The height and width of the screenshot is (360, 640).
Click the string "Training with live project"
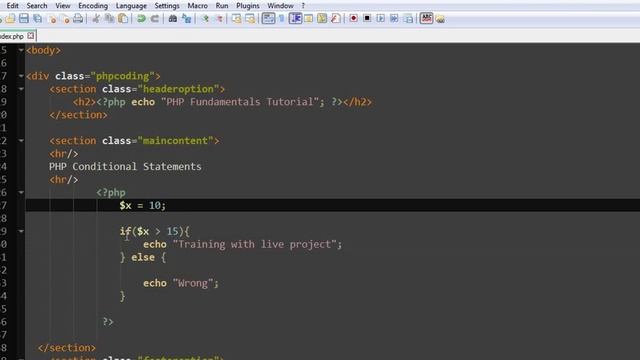click(255, 244)
